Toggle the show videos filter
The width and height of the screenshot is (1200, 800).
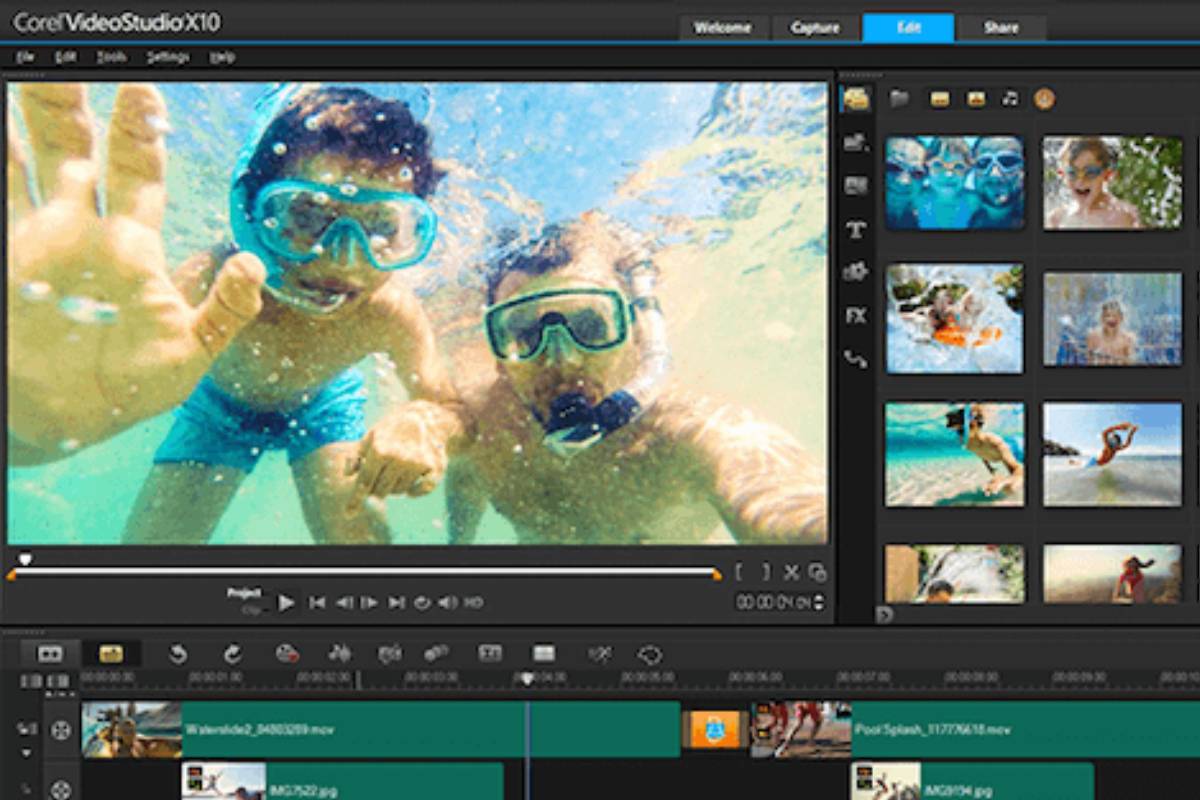[940, 99]
